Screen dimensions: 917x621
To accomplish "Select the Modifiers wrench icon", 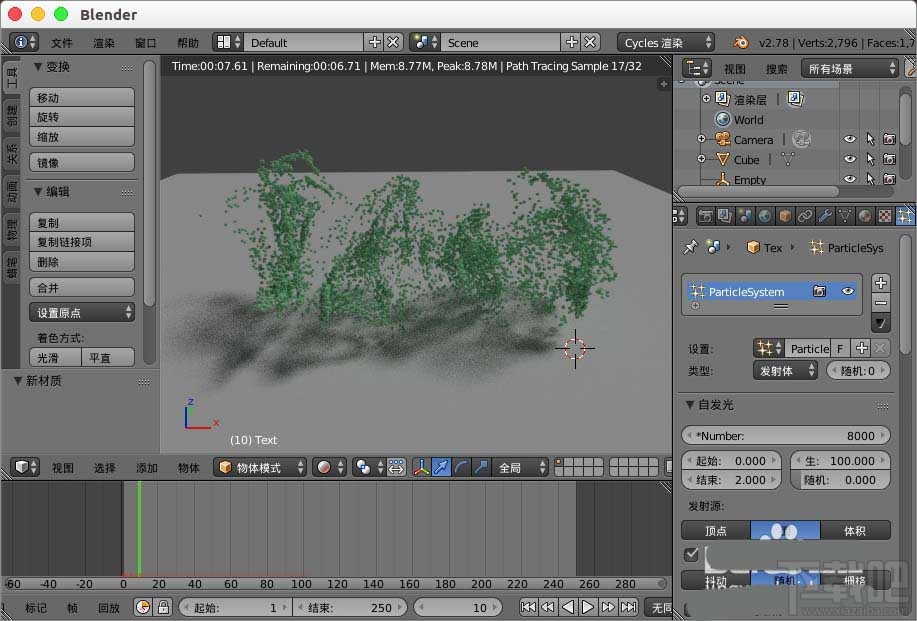I will tap(824, 216).
